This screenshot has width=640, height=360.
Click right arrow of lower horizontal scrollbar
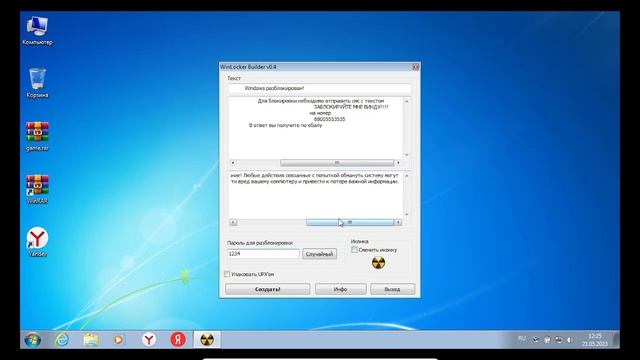[398, 222]
